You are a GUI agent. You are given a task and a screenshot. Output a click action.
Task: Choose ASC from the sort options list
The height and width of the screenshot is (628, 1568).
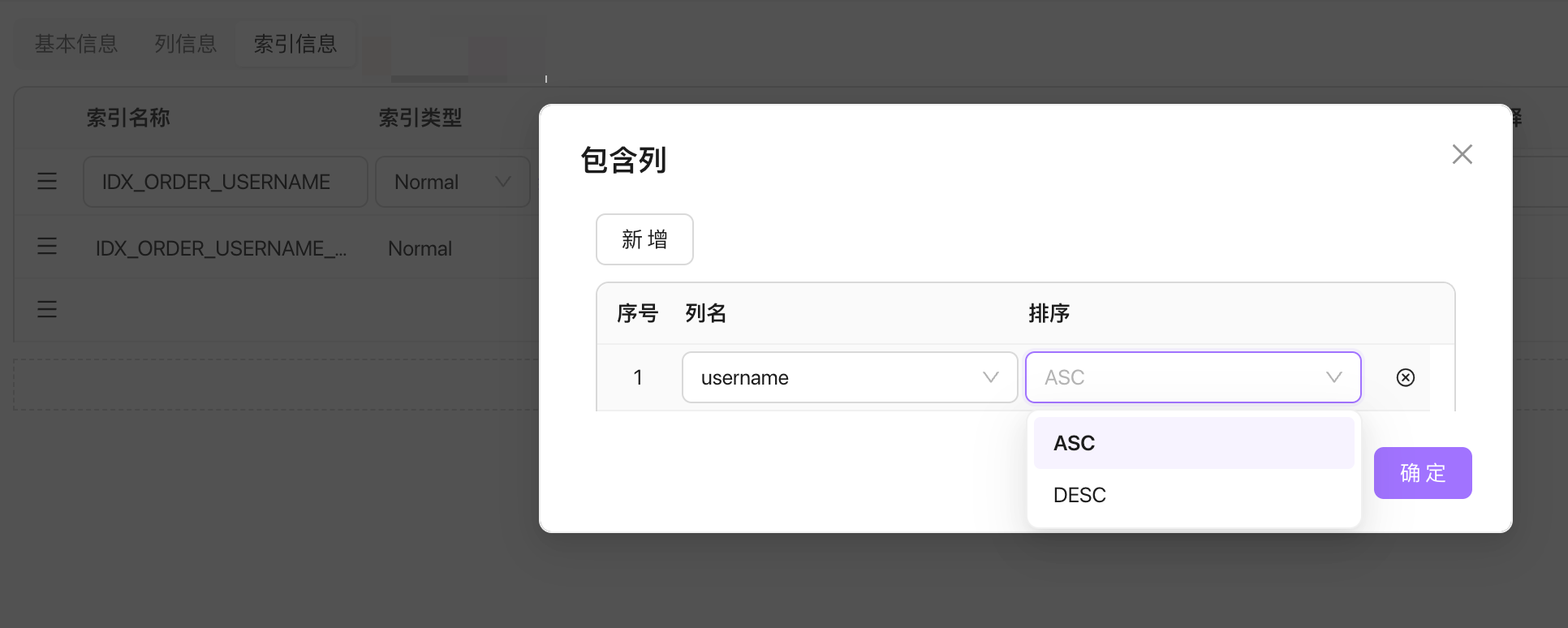pyautogui.click(x=1192, y=443)
